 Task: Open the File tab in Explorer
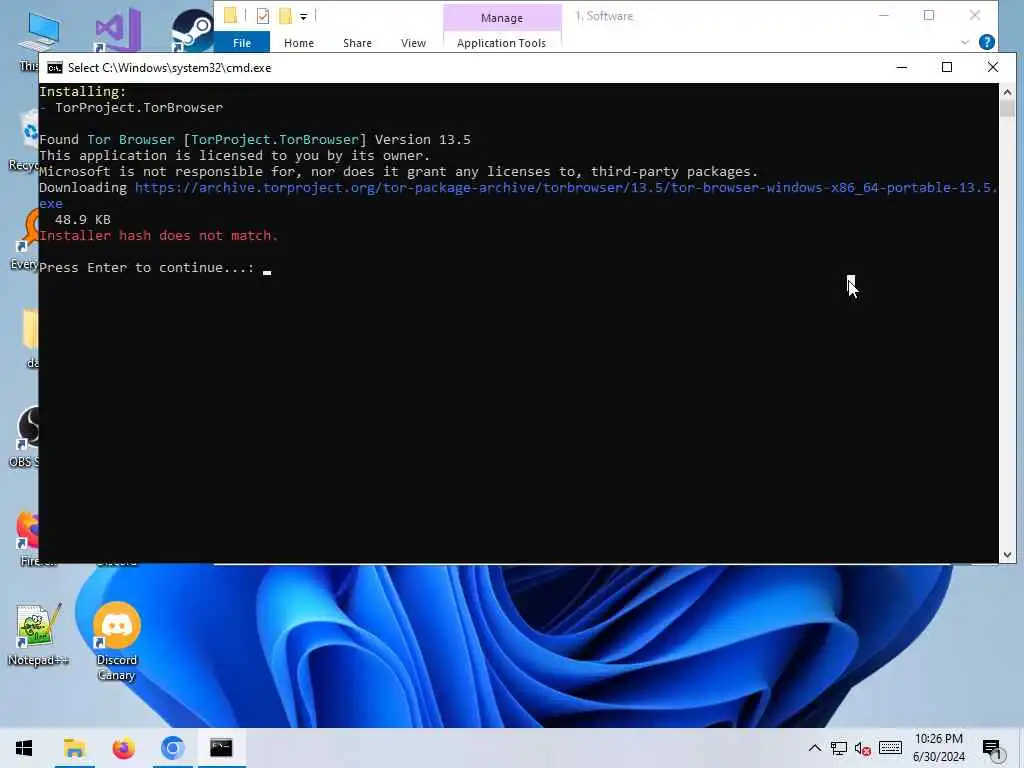pyautogui.click(x=242, y=42)
